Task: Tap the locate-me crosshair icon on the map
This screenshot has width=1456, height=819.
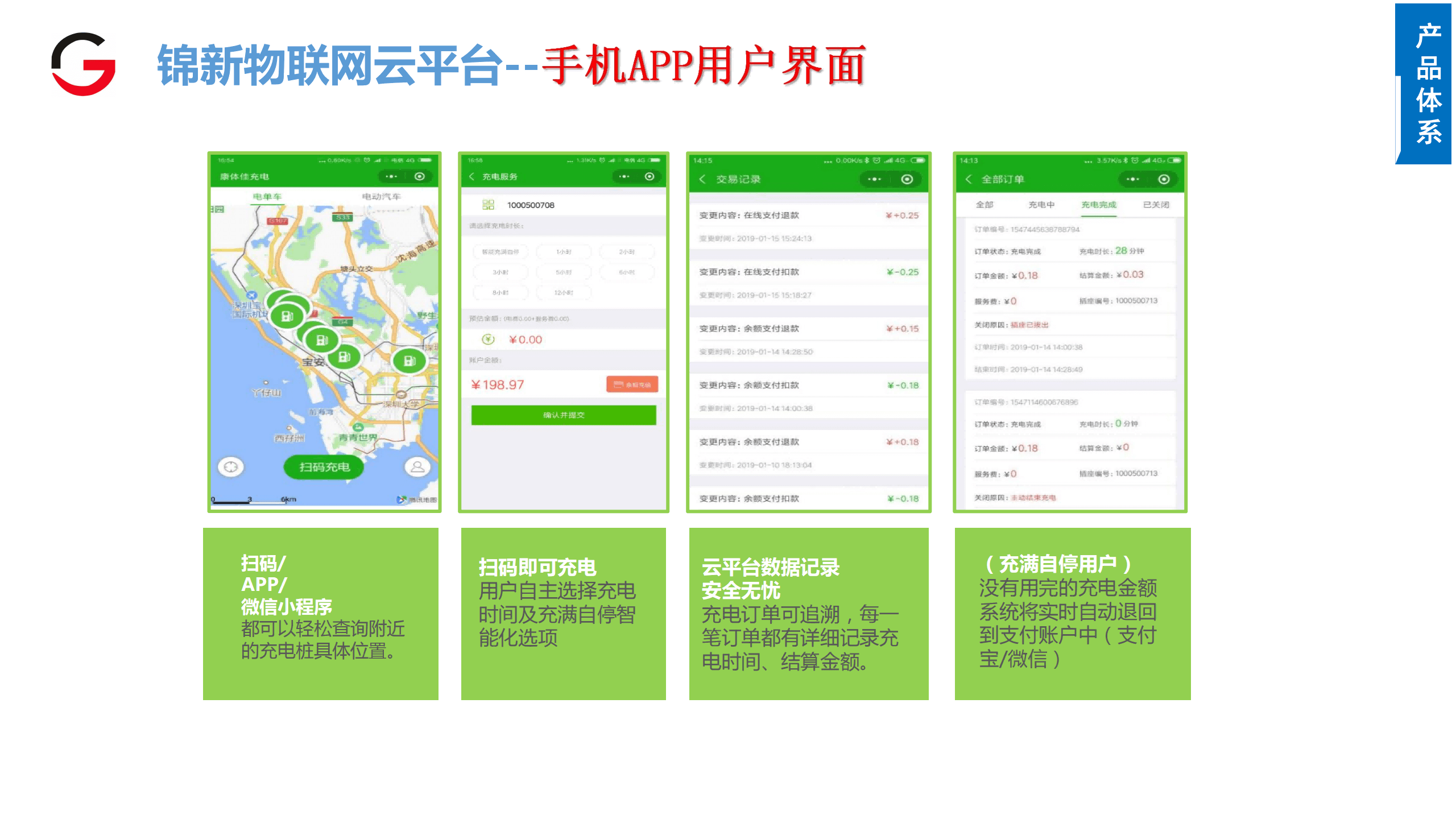Action: [x=230, y=467]
